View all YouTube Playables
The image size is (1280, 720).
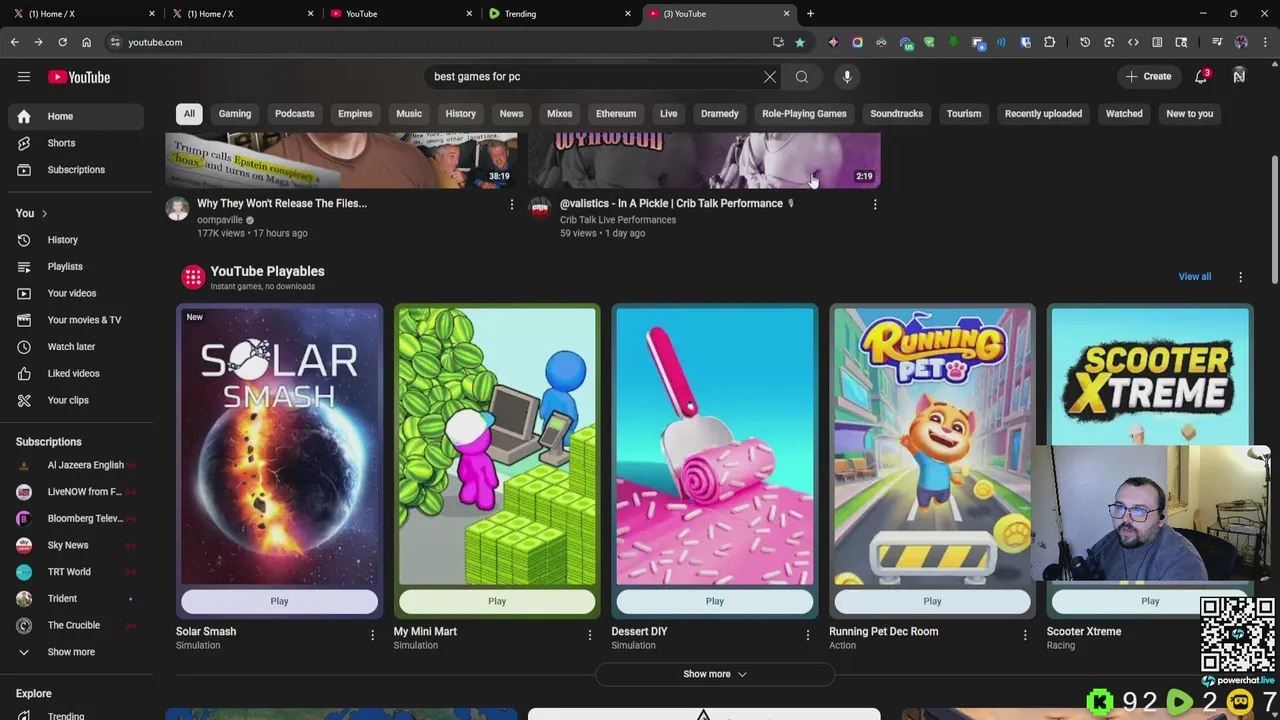click(x=1194, y=277)
